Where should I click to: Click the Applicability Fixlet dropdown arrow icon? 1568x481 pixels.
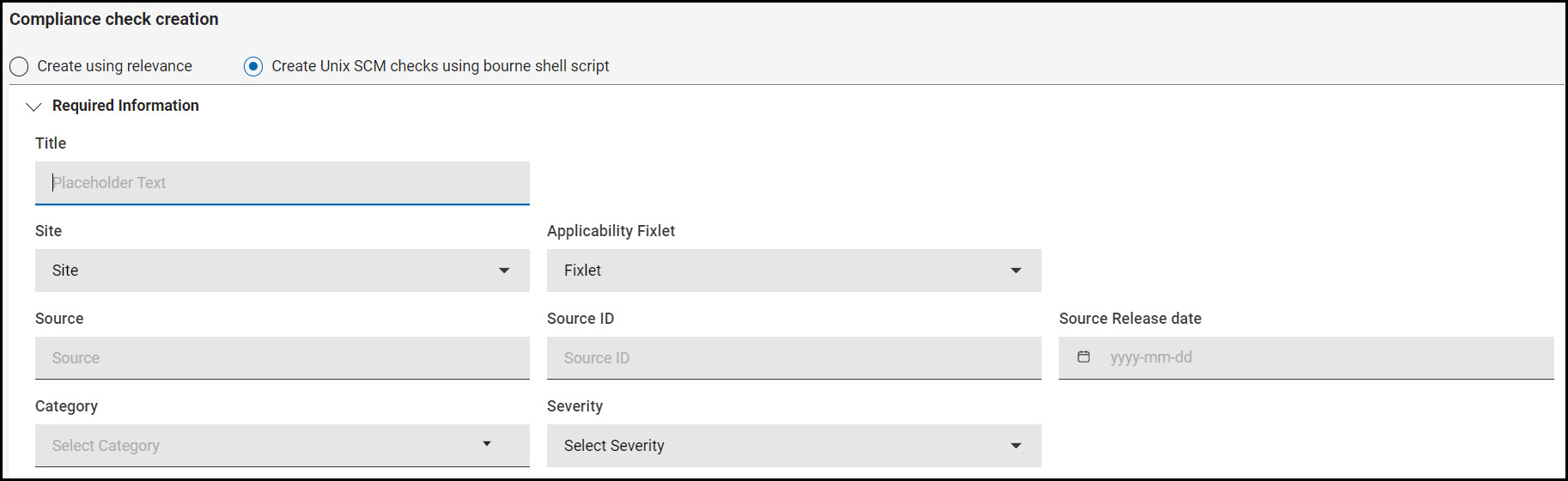(1016, 271)
